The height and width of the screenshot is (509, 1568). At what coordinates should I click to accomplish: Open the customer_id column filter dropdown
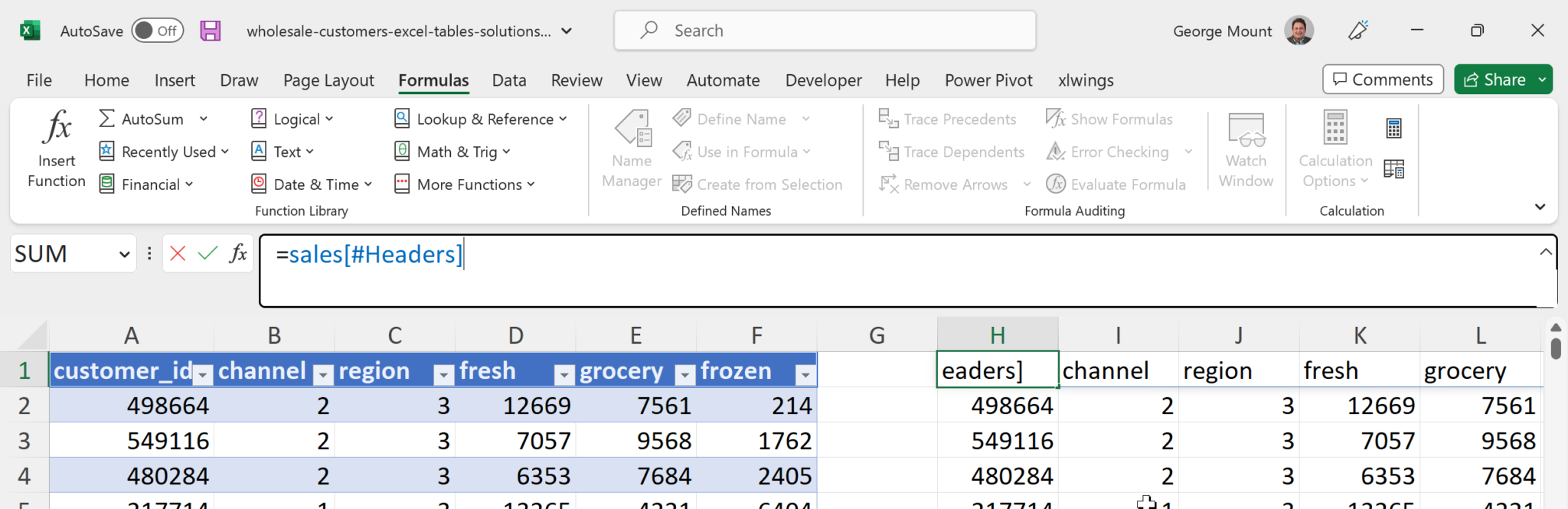pos(203,374)
